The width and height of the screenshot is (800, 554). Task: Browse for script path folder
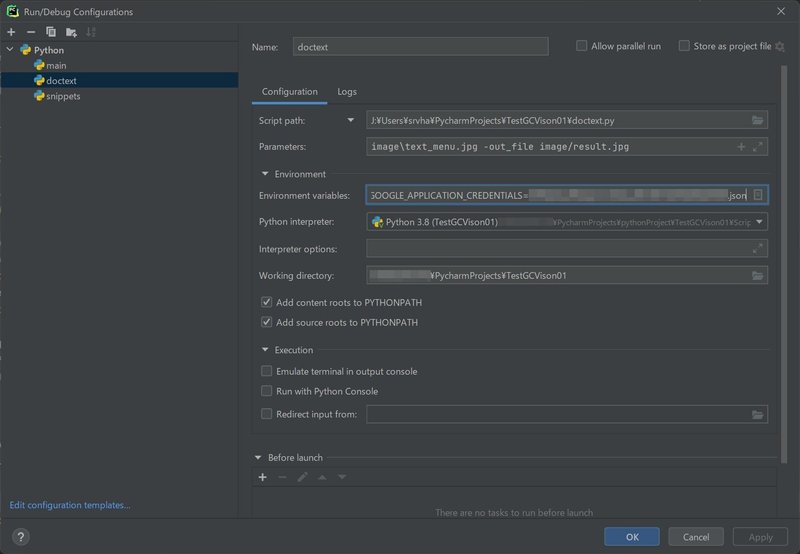[757, 120]
